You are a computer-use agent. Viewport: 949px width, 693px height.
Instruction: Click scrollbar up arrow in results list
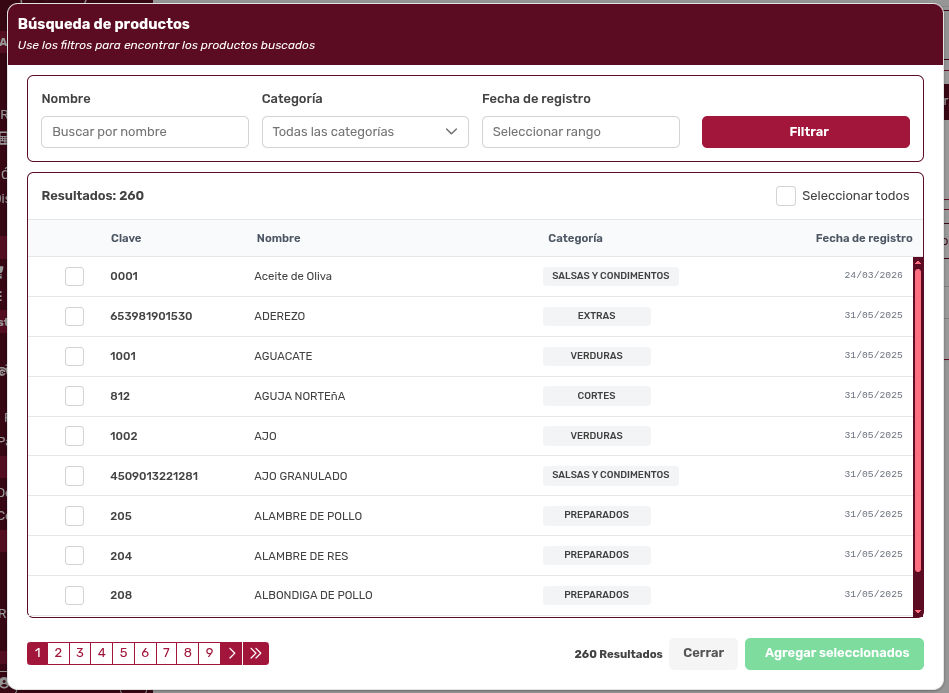[x=918, y=263]
